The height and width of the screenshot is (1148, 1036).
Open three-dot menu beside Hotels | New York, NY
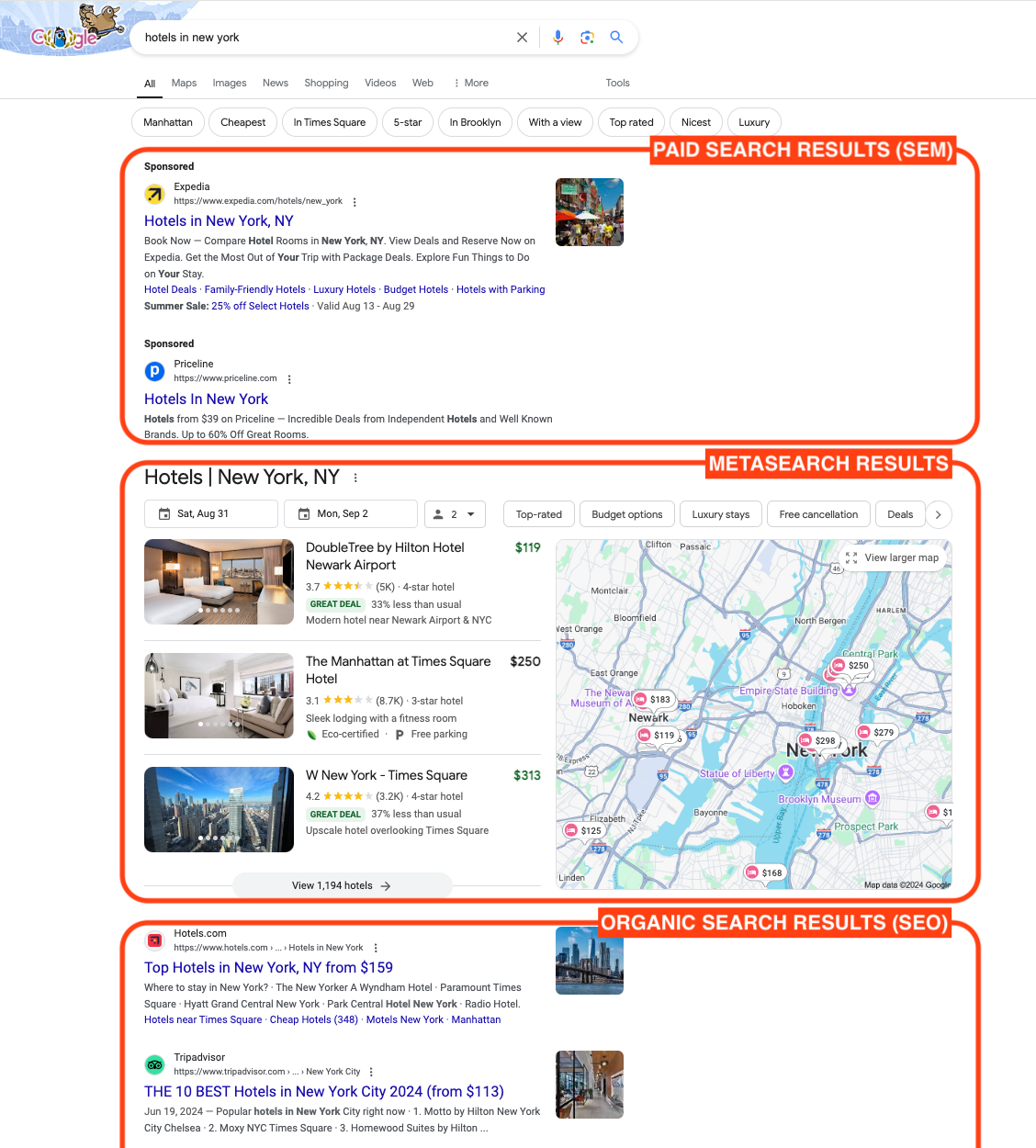355,478
